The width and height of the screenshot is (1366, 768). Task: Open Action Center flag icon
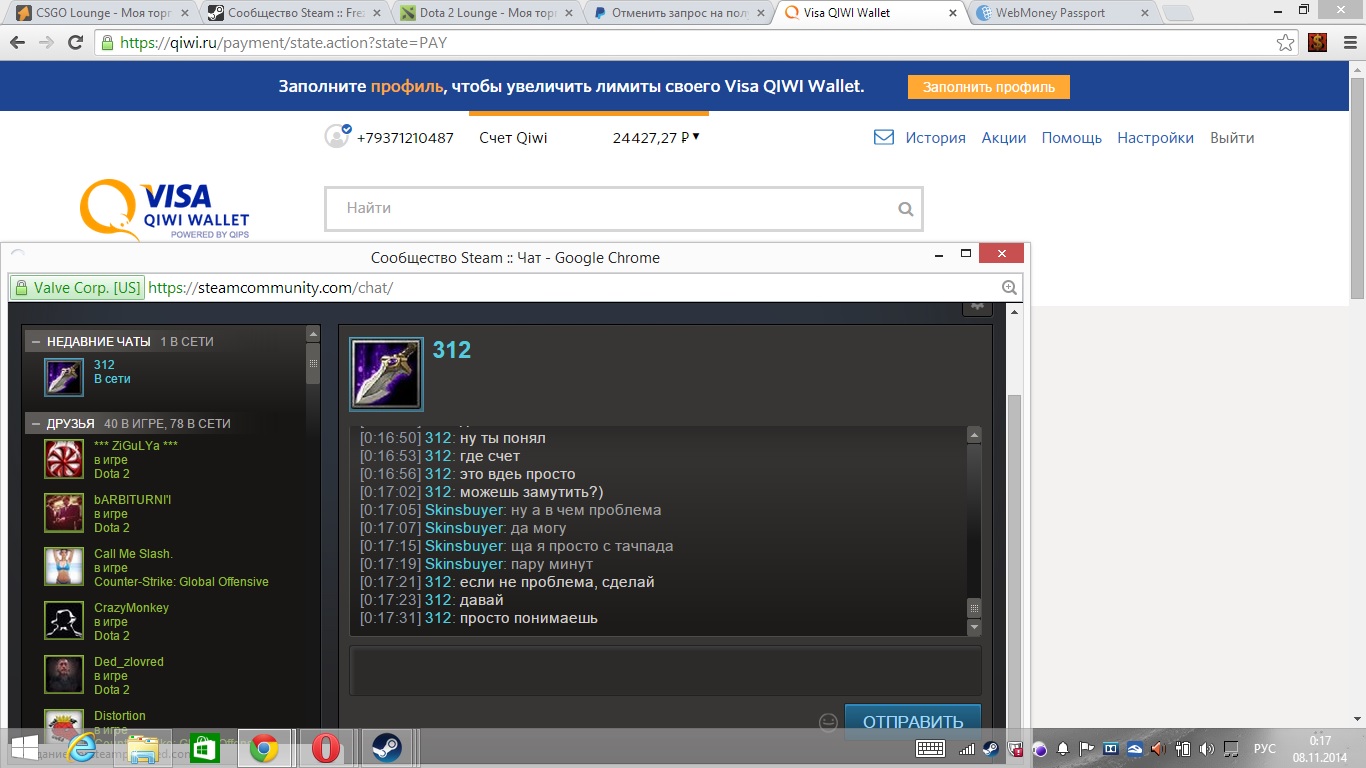click(x=1087, y=748)
